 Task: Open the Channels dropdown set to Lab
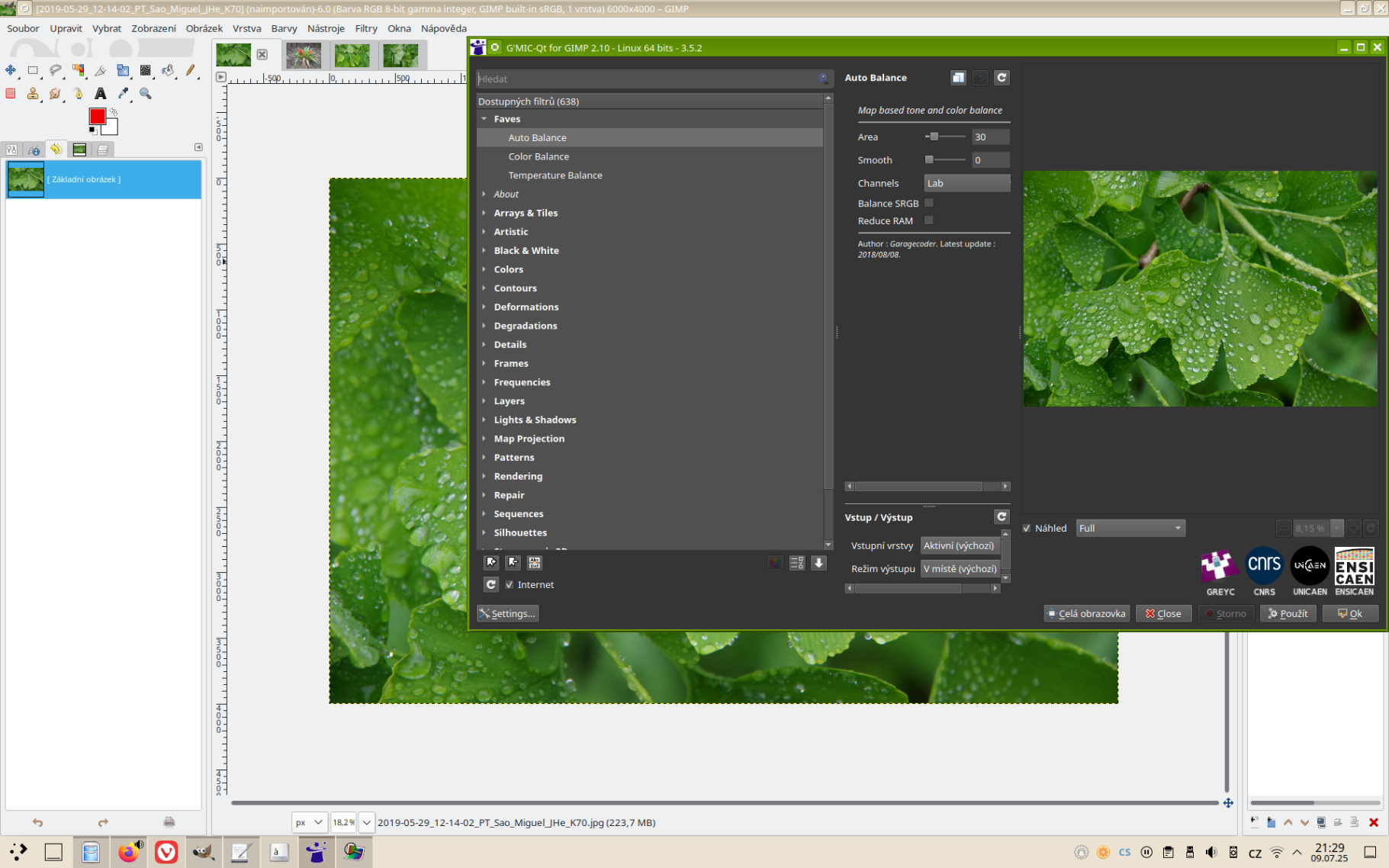coord(966,183)
